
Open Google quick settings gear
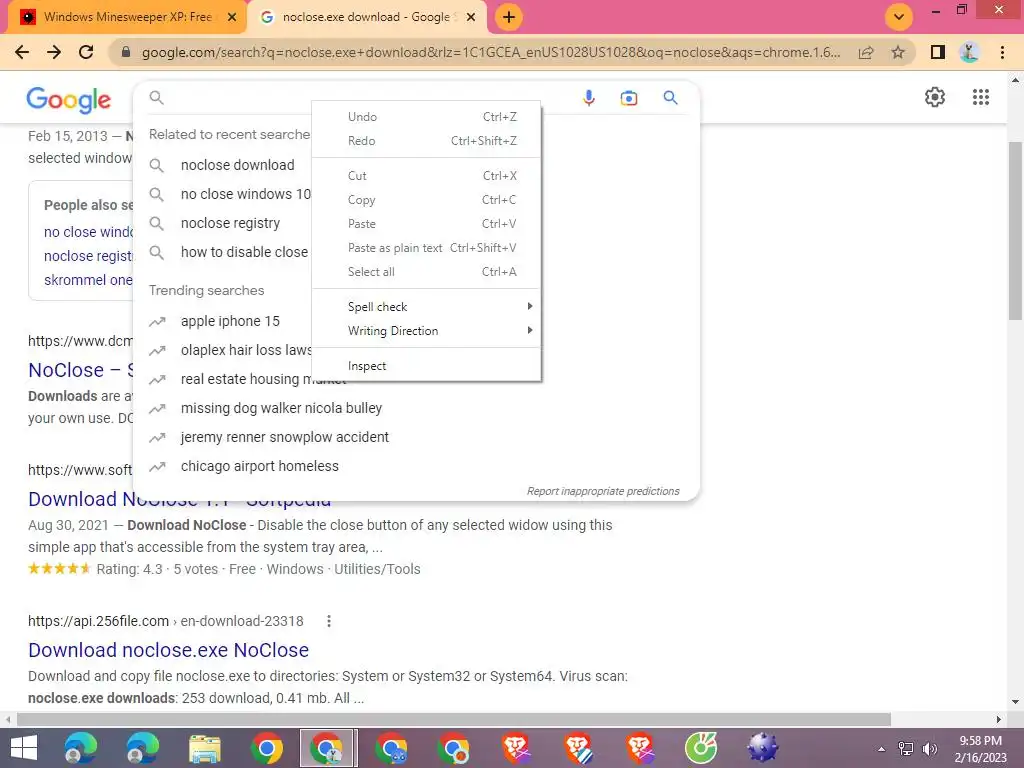(x=935, y=97)
